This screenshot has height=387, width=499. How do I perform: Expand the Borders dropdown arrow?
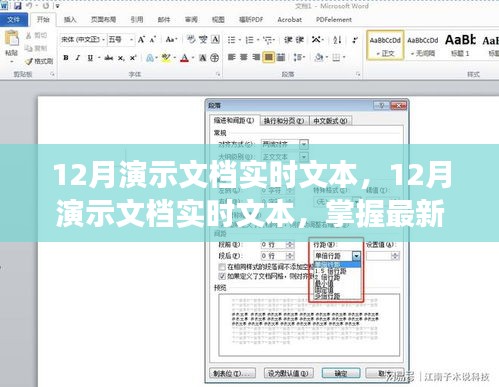pyautogui.click(x=344, y=57)
